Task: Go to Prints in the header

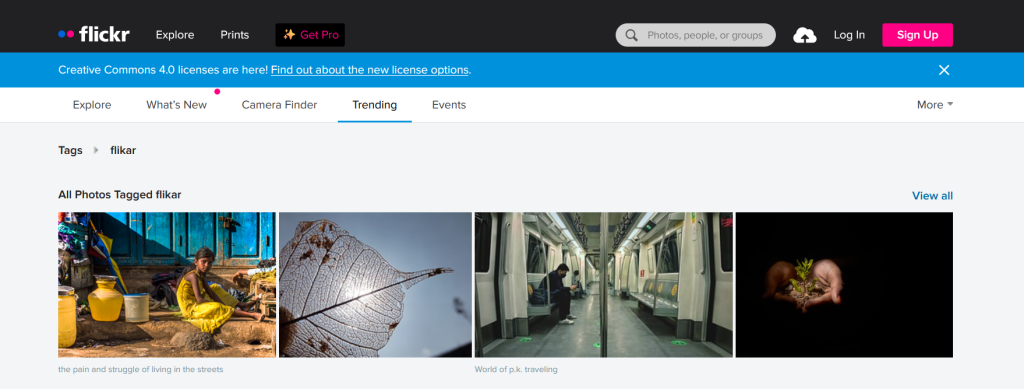Action: (234, 35)
